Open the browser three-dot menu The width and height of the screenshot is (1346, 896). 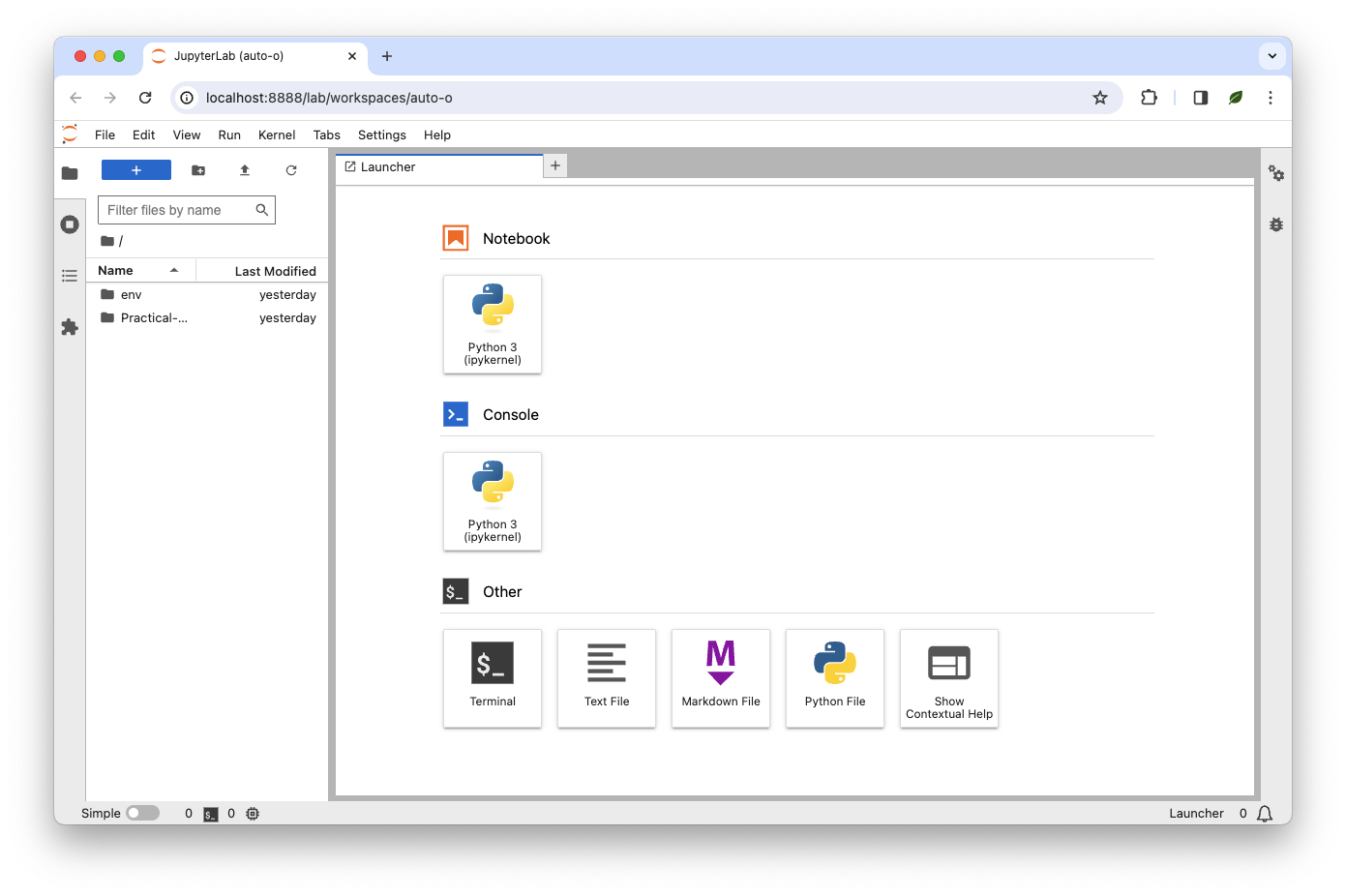(1271, 98)
